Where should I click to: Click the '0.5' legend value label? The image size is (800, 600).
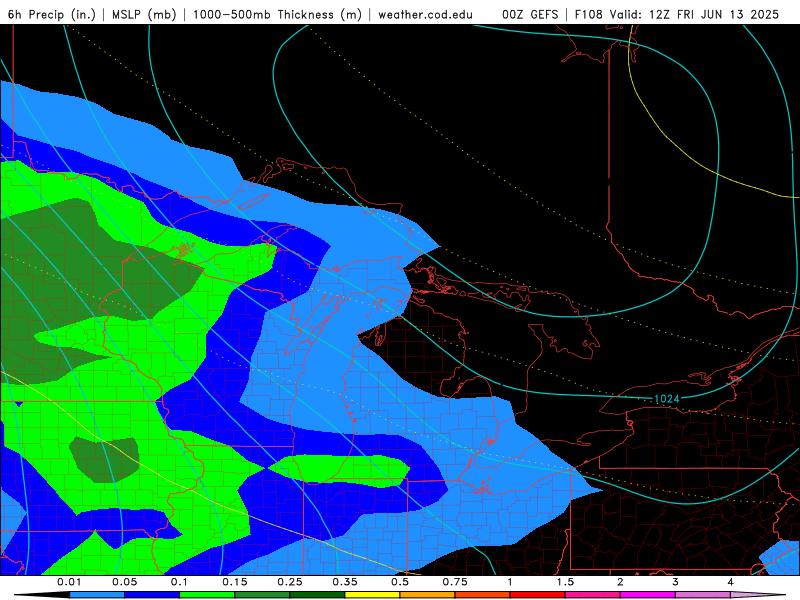click(x=400, y=582)
